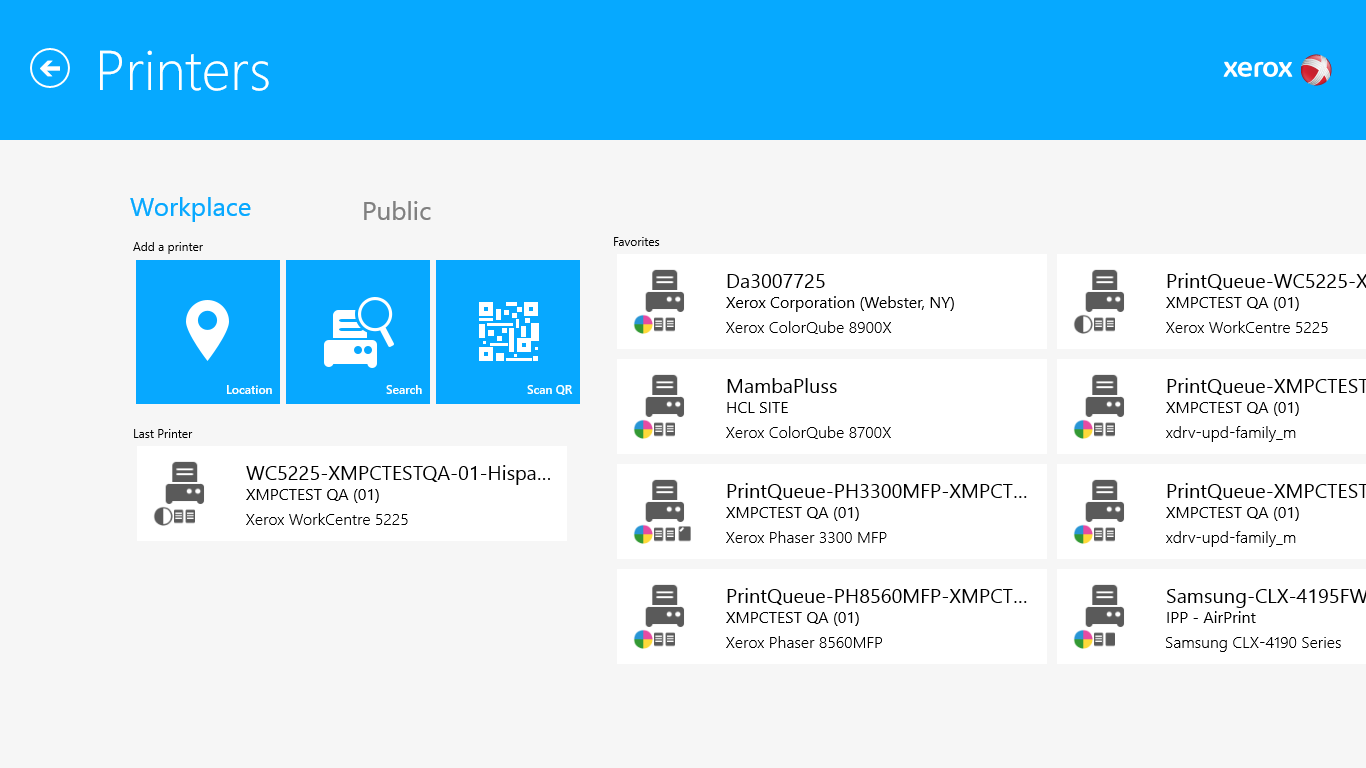Open the printer Search tool
This screenshot has height=768, width=1366.
[357, 331]
